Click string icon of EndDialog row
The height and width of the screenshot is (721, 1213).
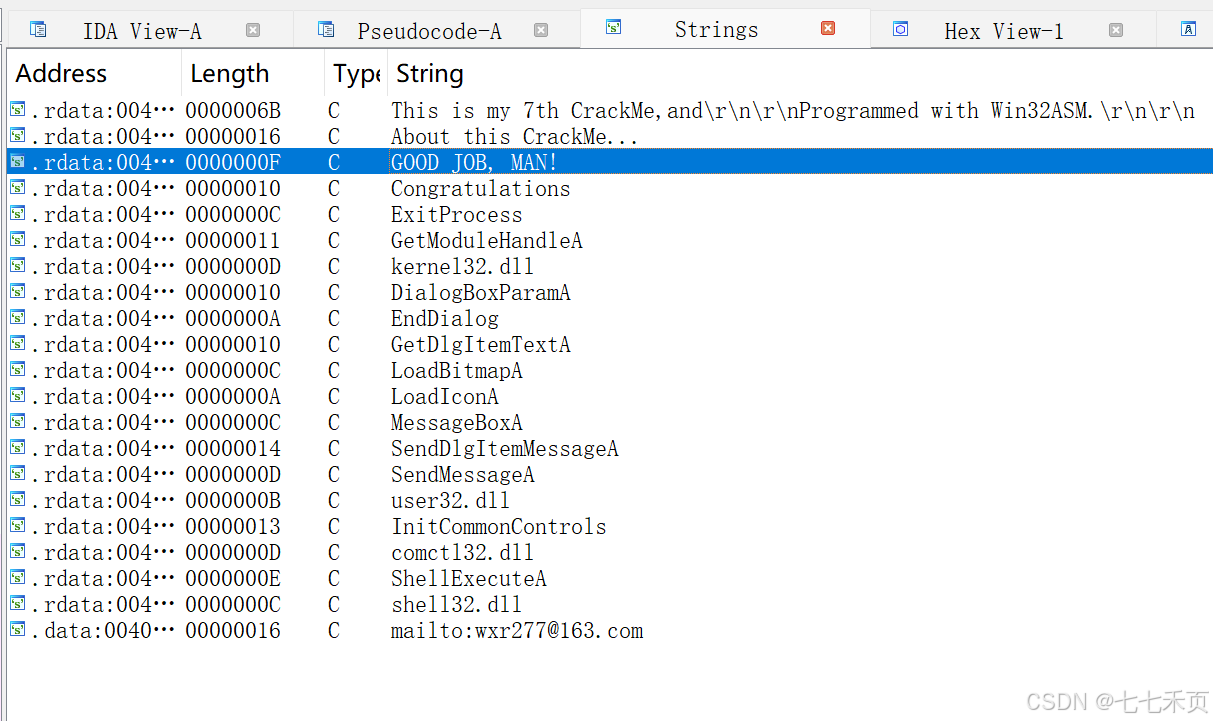[17, 317]
